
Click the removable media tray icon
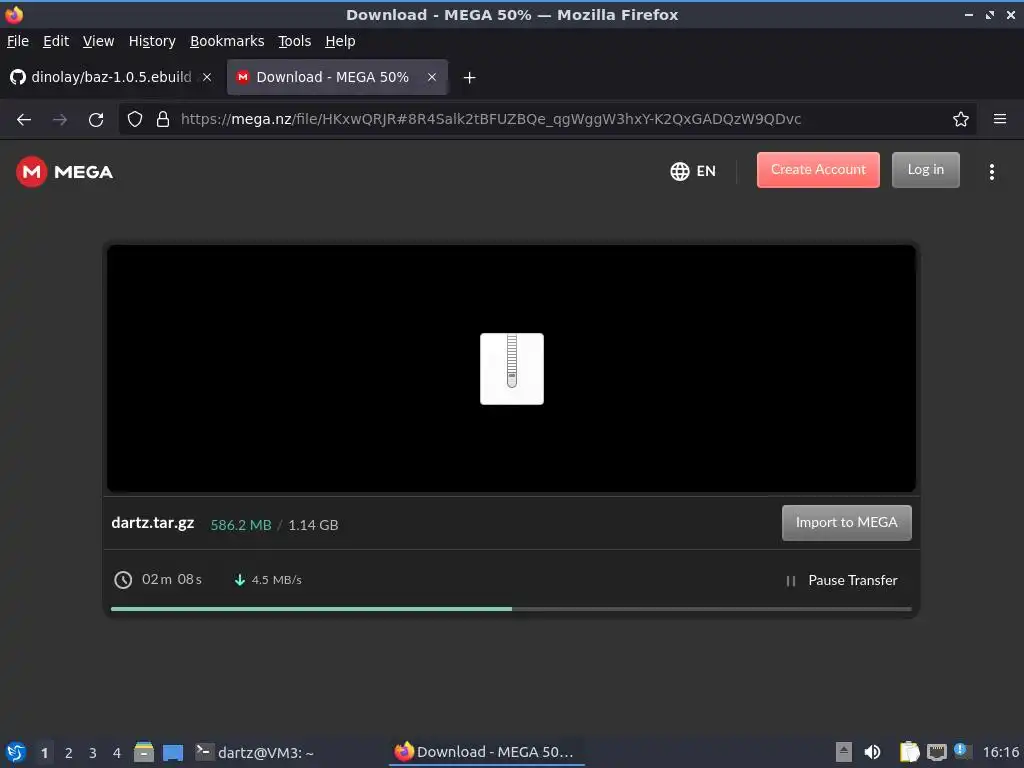click(844, 752)
